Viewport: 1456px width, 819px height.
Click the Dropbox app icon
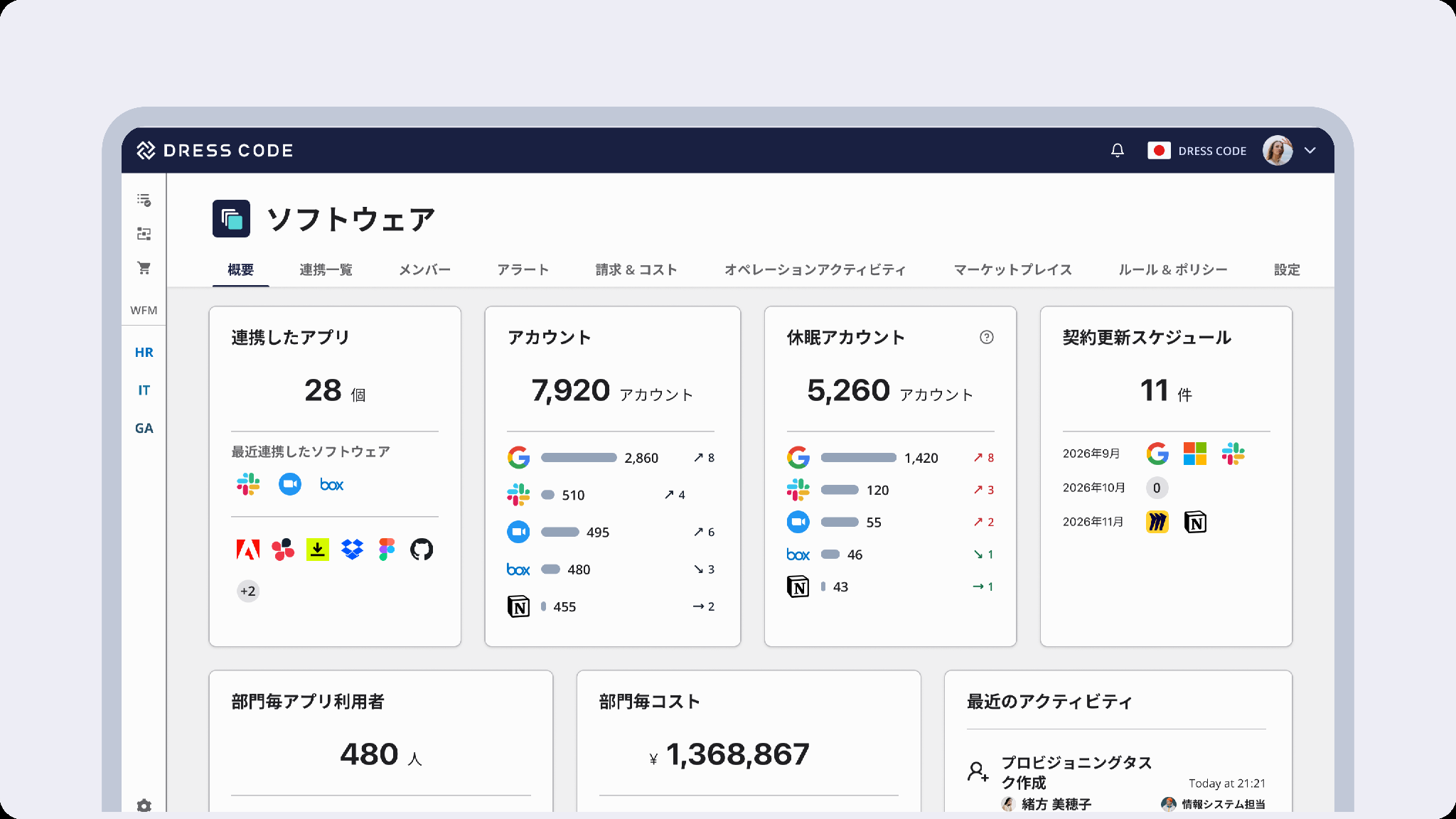click(352, 550)
